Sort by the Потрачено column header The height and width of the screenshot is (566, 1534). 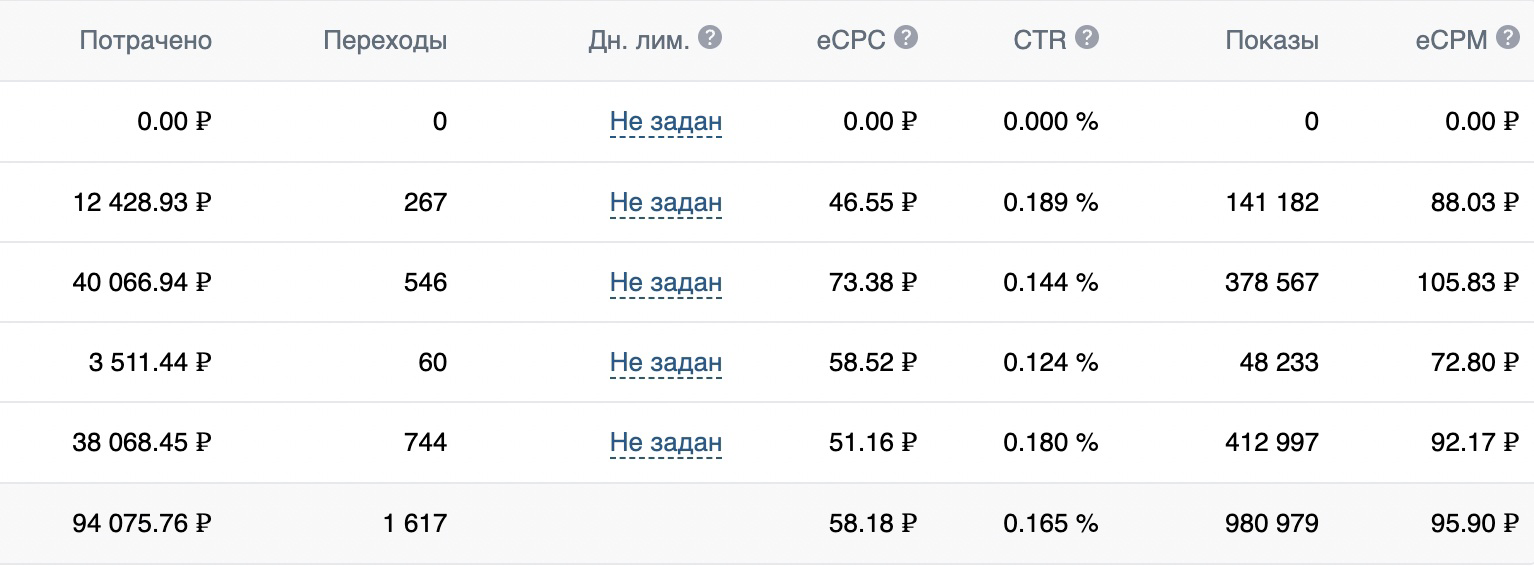click(146, 41)
